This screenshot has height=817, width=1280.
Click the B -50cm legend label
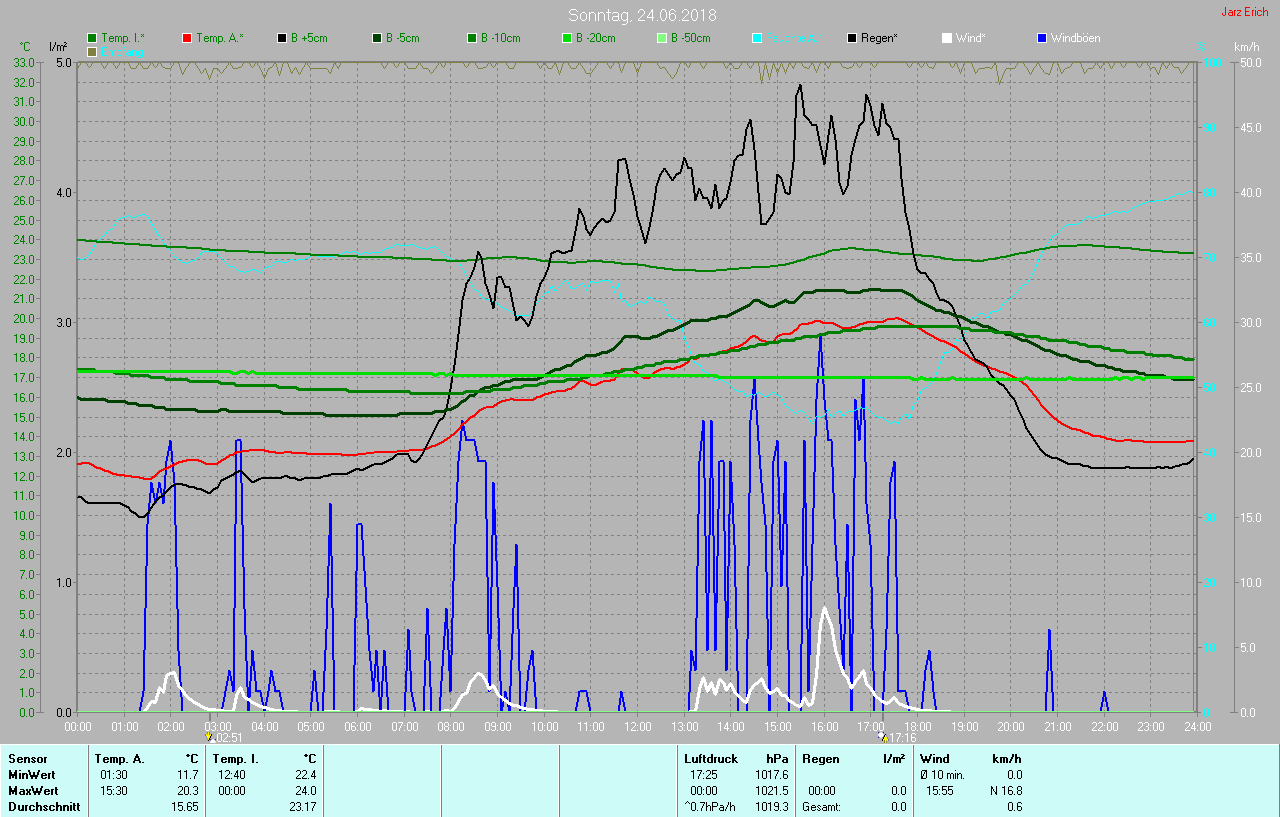tap(690, 38)
